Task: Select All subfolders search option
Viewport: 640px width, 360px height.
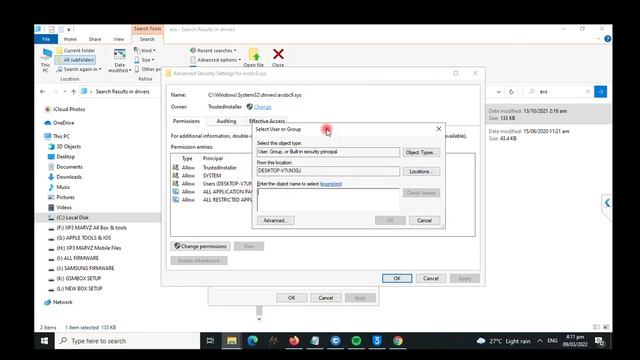Action: click(x=76, y=60)
